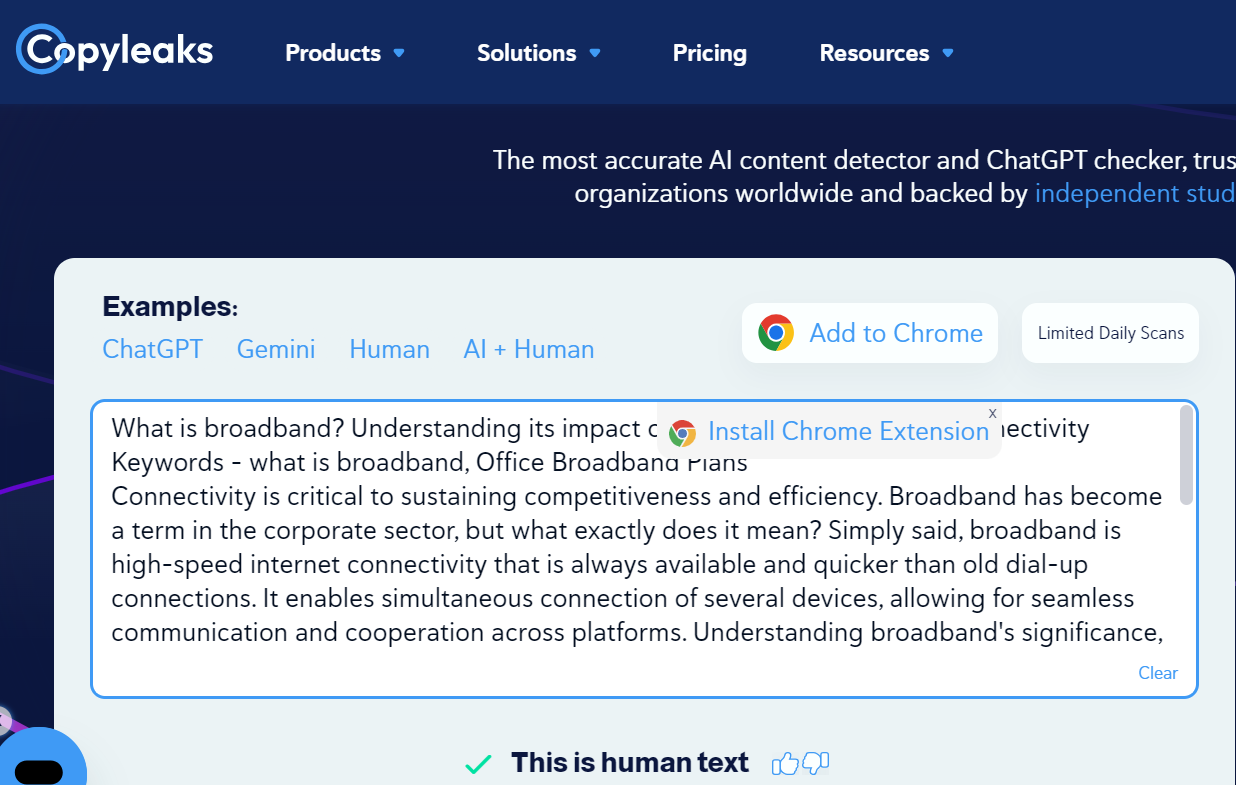Click the Install Chrome Extension popup link
This screenshot has width=1236, height=785.
tap(848, 431)
